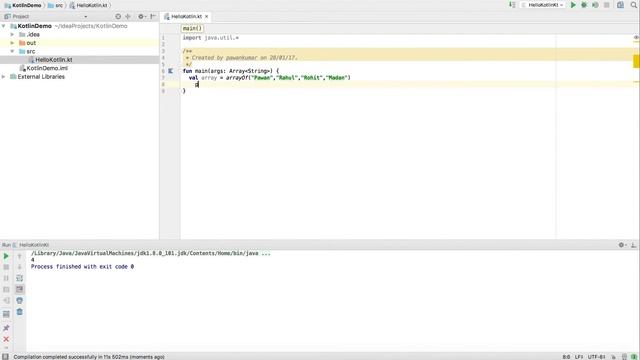This screenshot has height=360, width=640.
Task: Toggle soft-wrap in console
Action: tap(19, 278)
